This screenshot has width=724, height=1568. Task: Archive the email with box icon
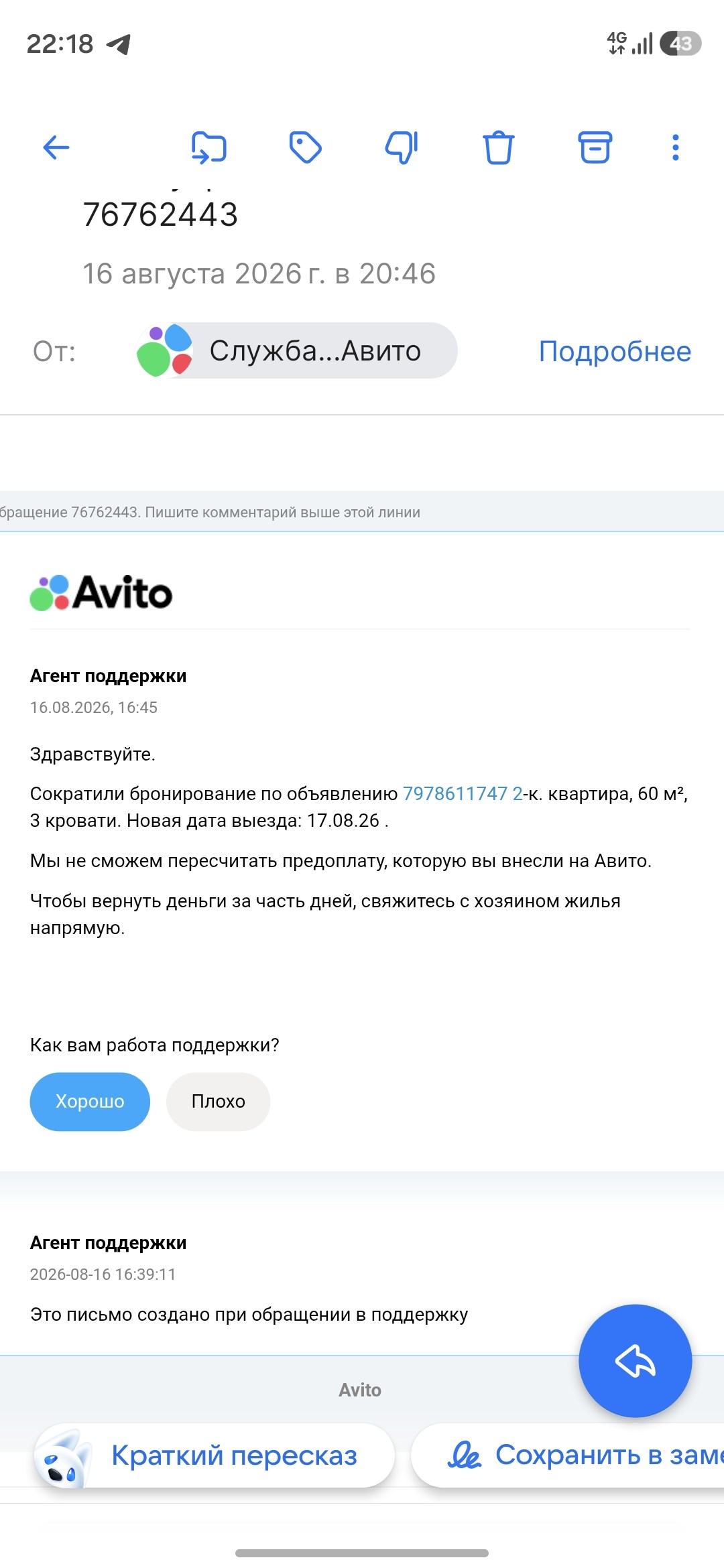point(595,147)
